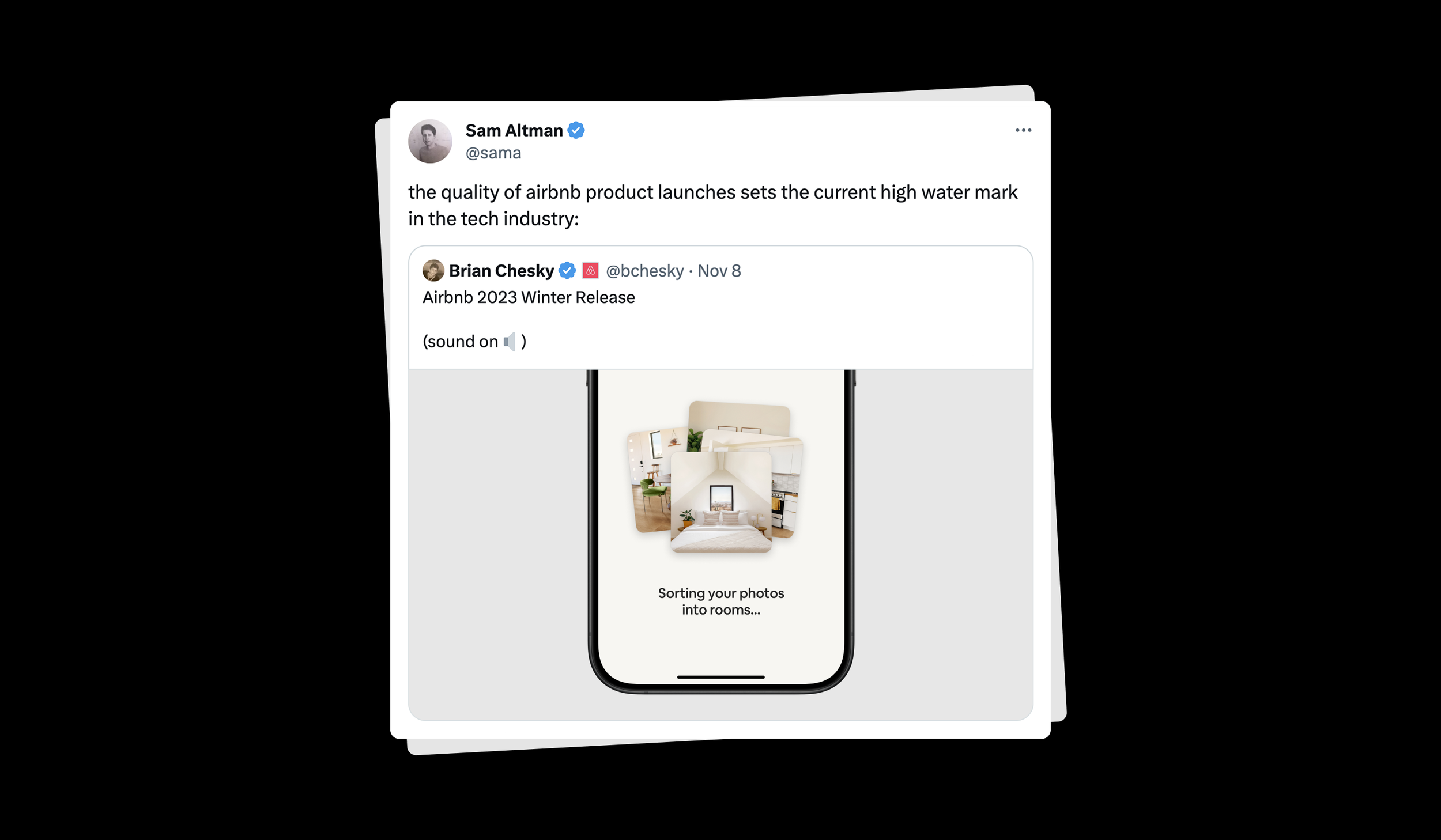Click the speaker emoji after 'sound on'
This screenshot has width=1441, height=840.
[510, 342]
